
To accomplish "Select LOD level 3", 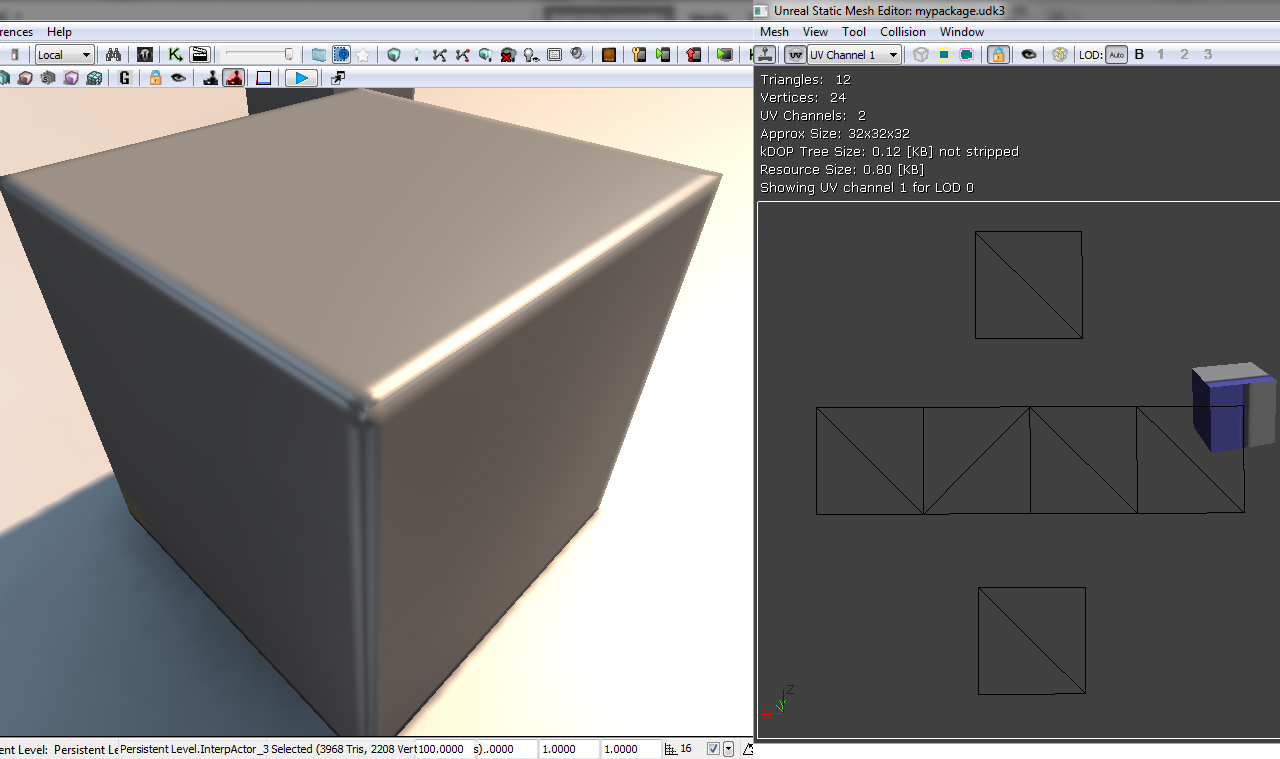I will (1208, 55).
